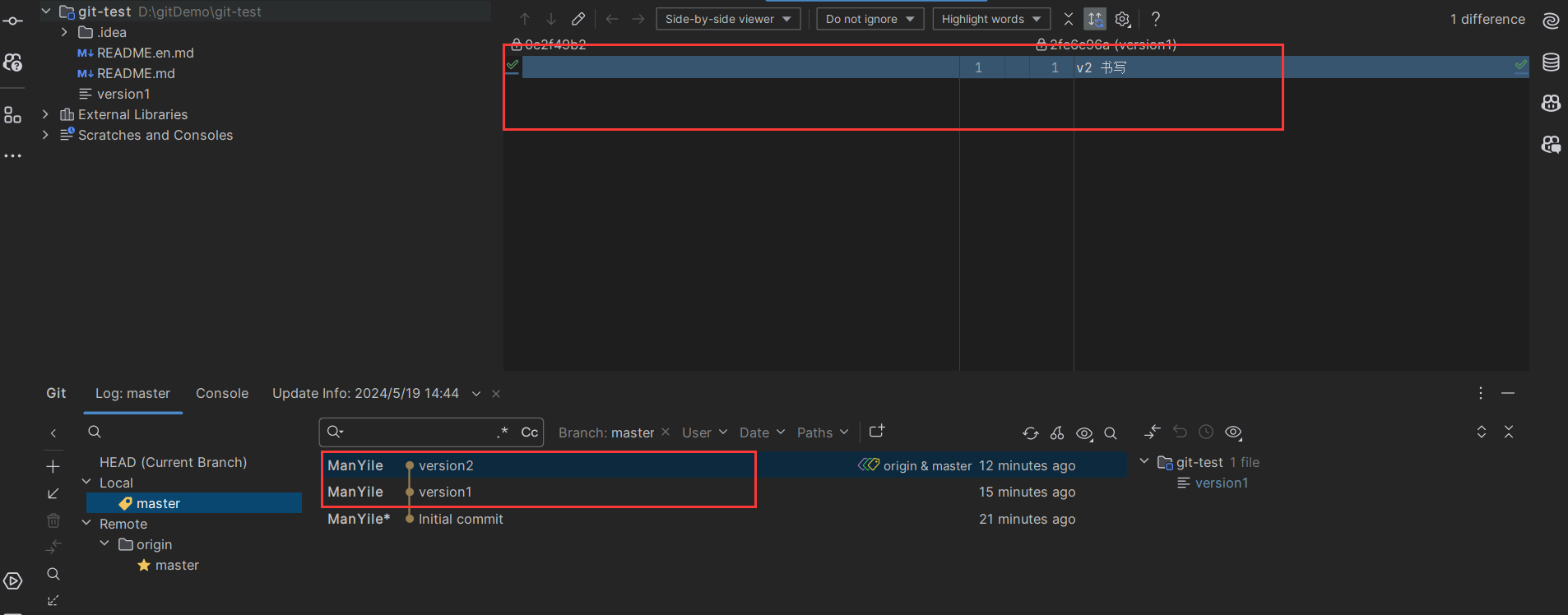Open Do not ignore whitespace dropdown

870,19
